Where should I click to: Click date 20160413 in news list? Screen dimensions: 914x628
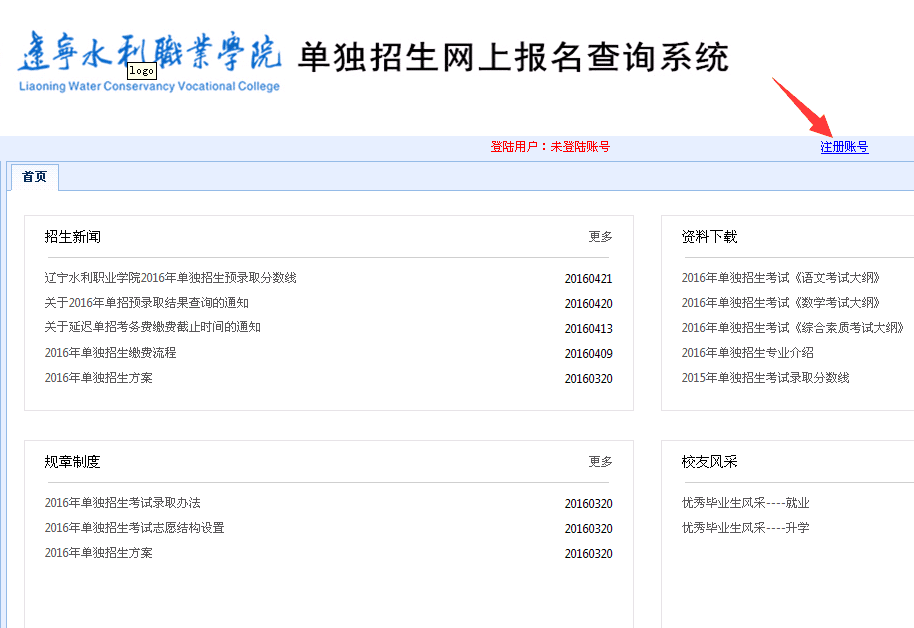(589, 329)
